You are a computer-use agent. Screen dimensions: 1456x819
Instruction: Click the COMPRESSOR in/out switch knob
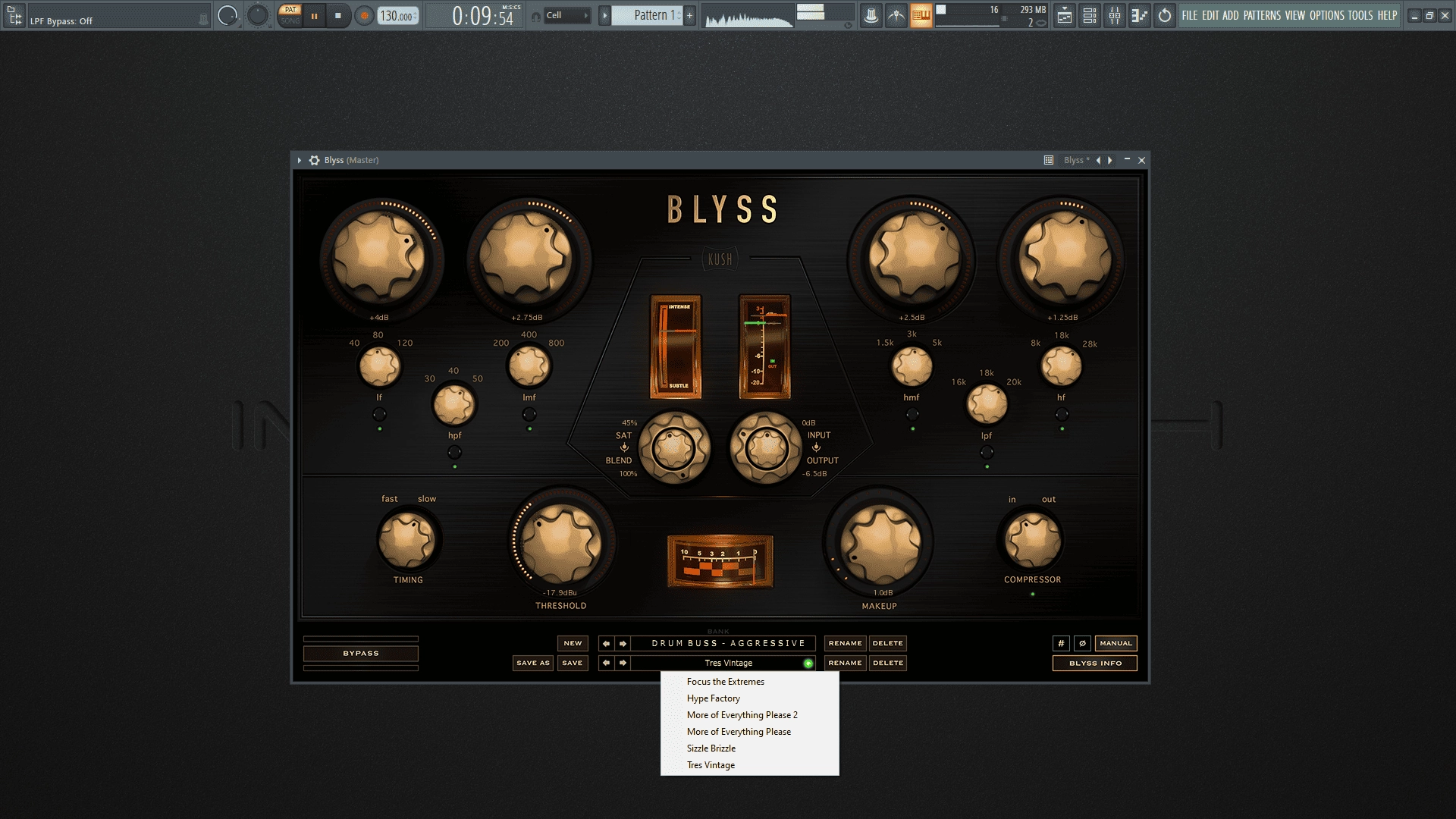click(x=1032, y=540)
